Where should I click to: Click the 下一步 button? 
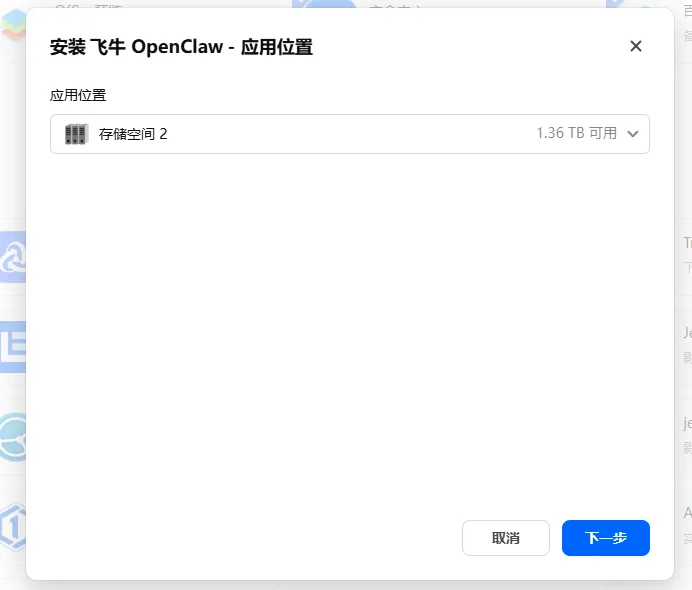606,537
